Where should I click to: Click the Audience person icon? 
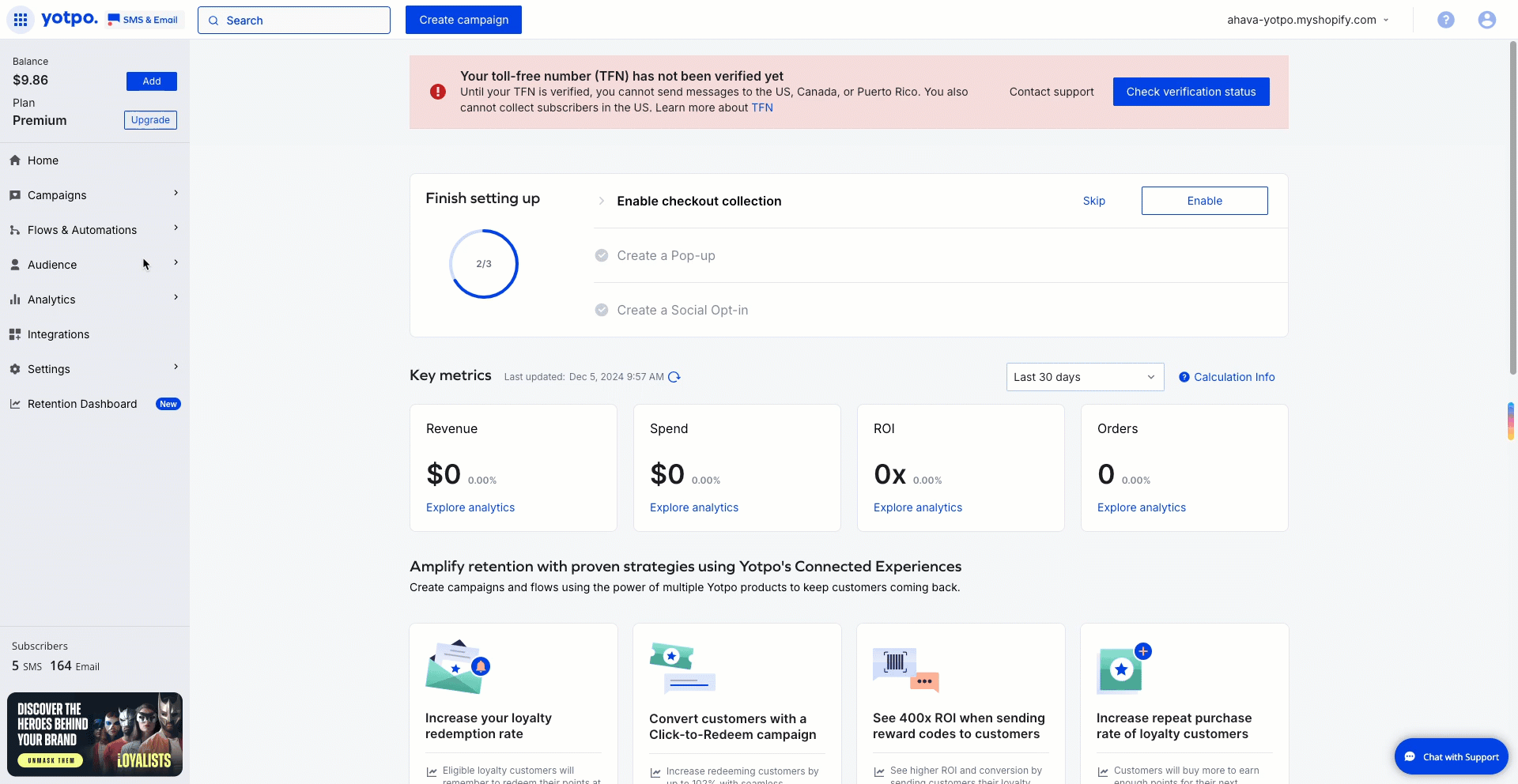point(15,265)
